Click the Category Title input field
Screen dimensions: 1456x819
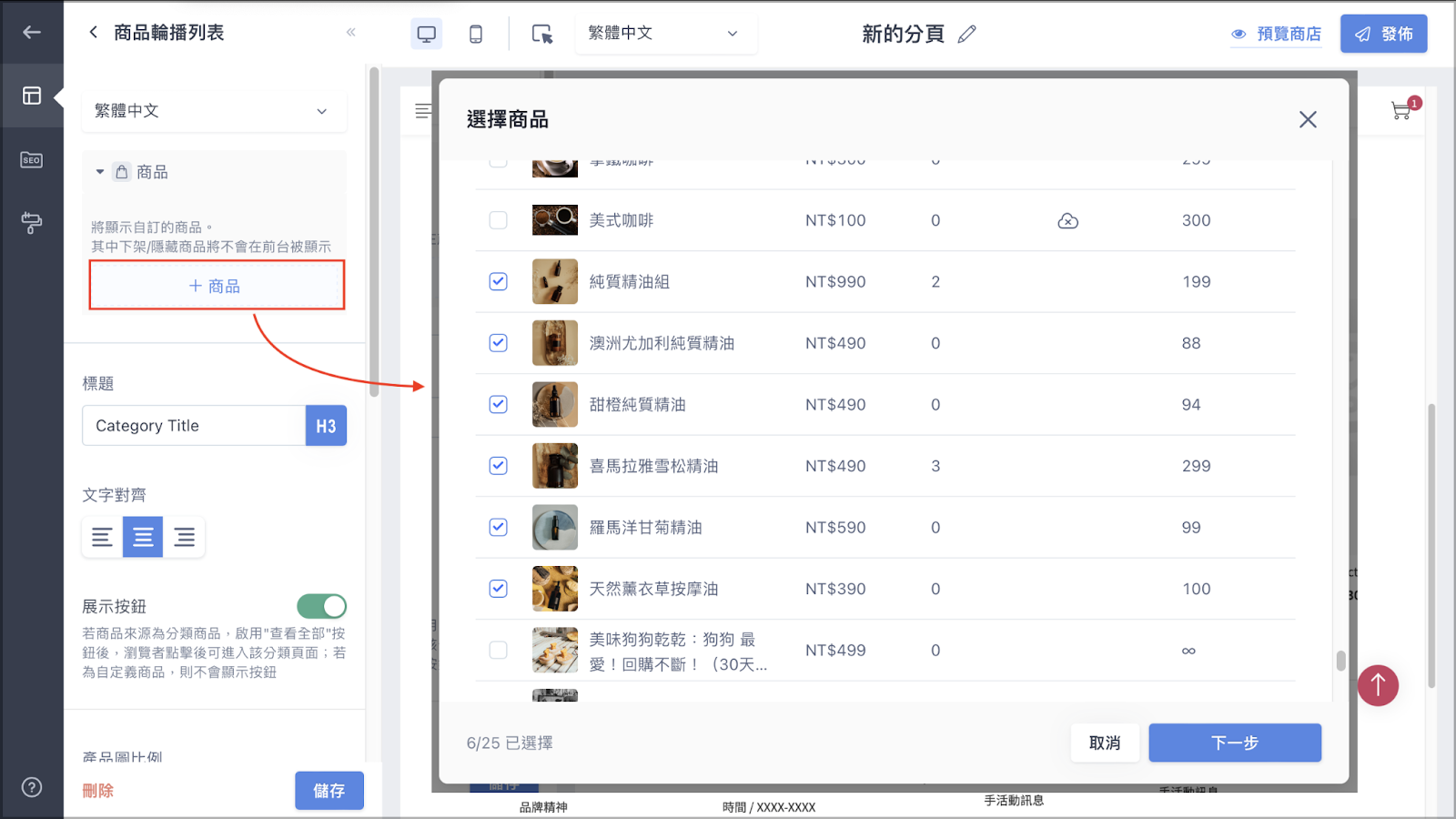(x=194, y=426)
